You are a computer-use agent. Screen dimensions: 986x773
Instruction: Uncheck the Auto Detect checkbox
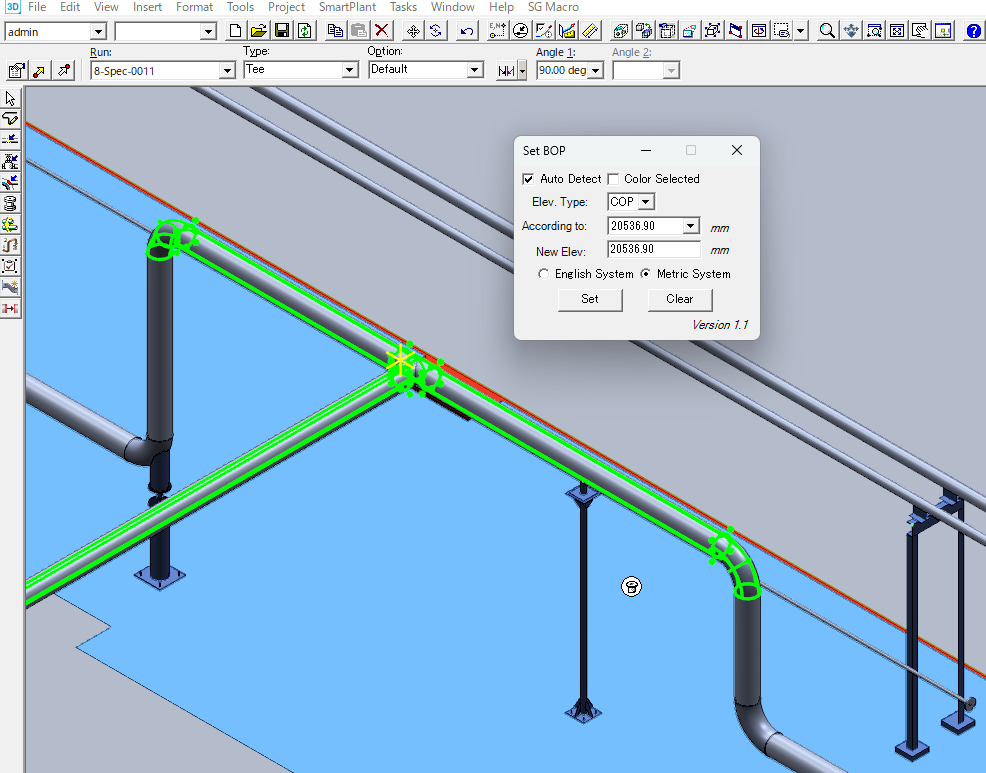coord(528,179)
